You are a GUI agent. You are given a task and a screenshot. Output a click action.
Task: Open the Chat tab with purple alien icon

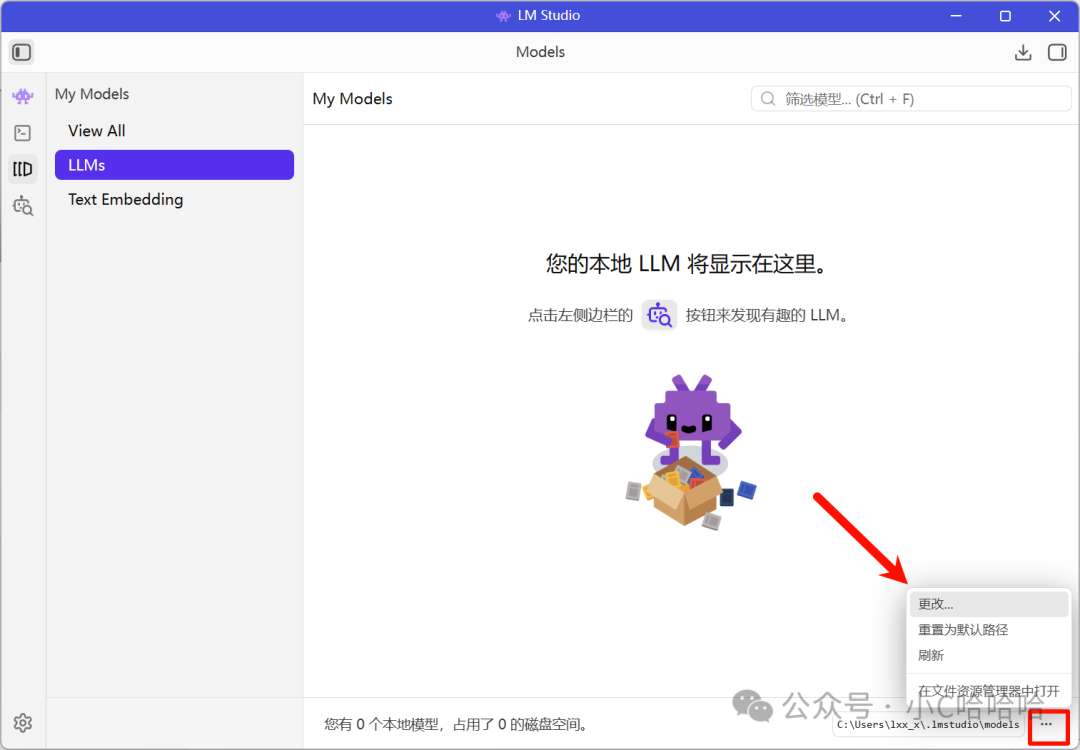tap(23, 96)
